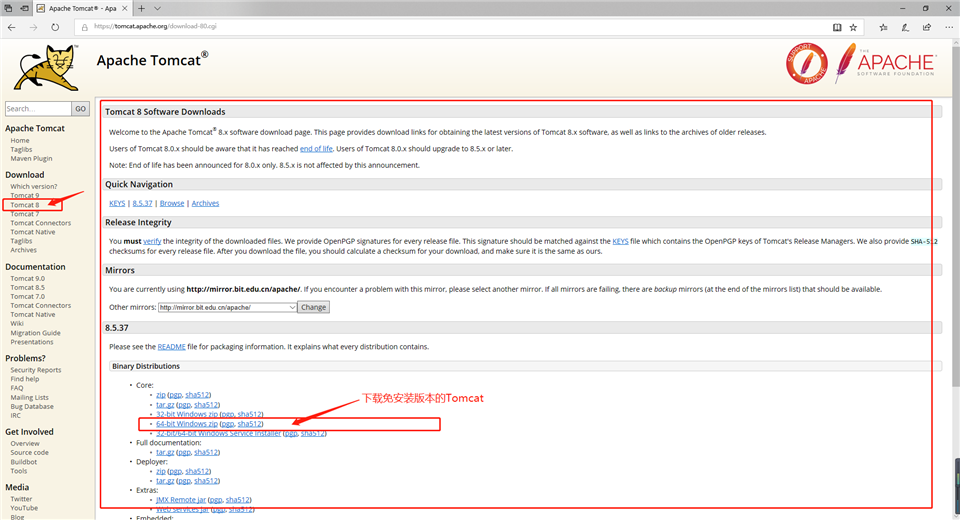Viewport: 960px width, 520px height.
Task: Open the Find help link
Action: click(24, 379)
